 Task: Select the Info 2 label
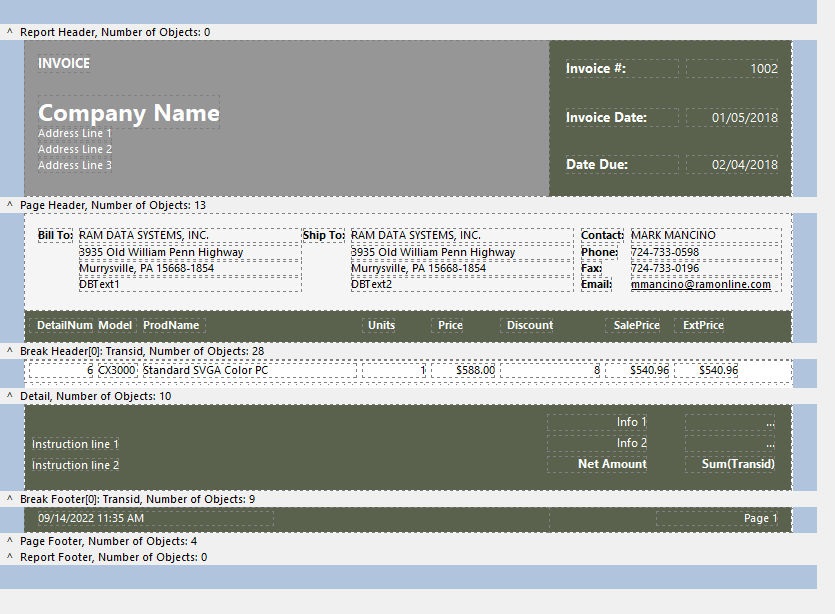tap(597, 443)
